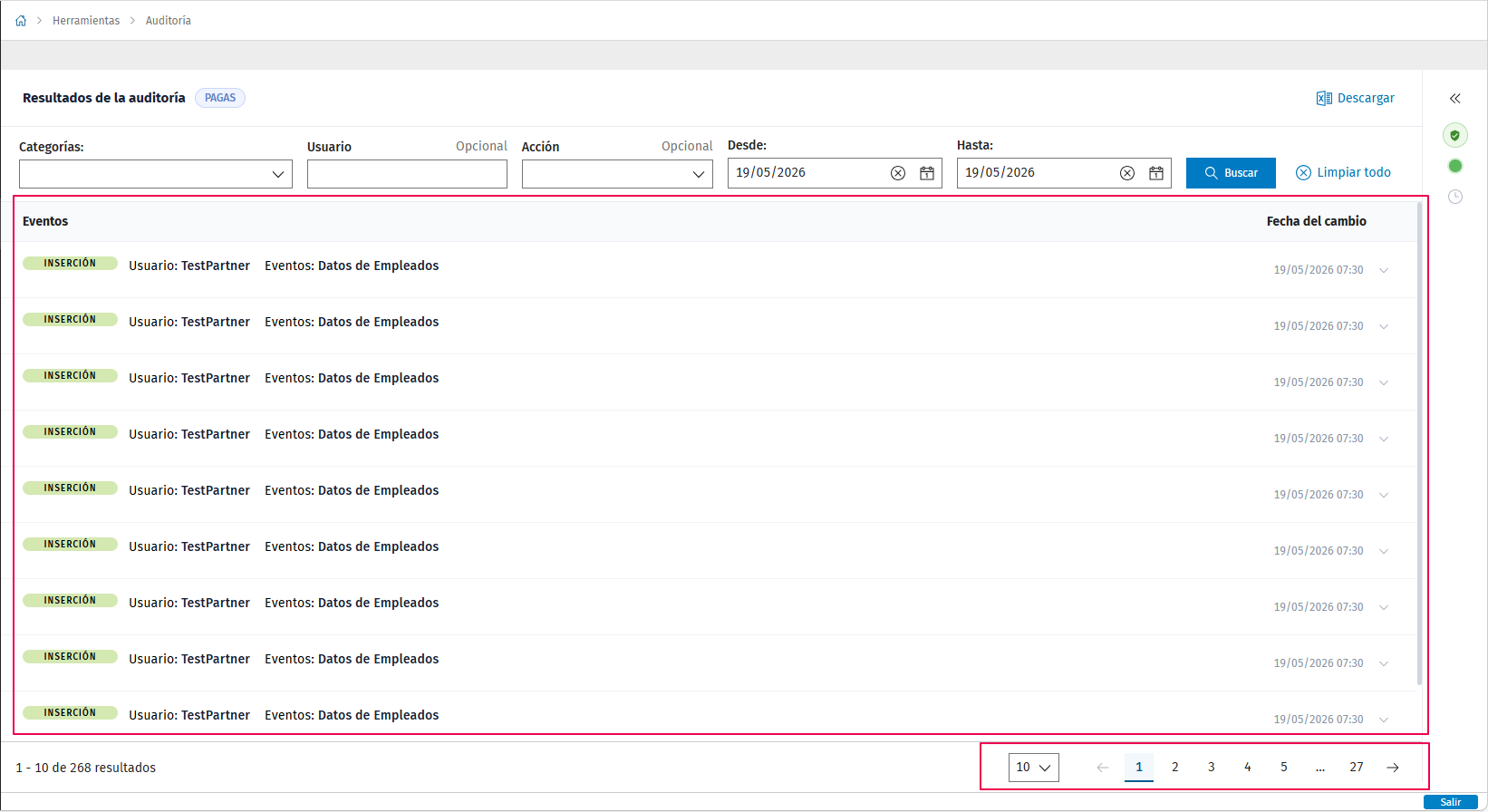The image size is (1488, 812).
Task: Open the page size dropdown showing 10
Action: [x=1034, y=768]
